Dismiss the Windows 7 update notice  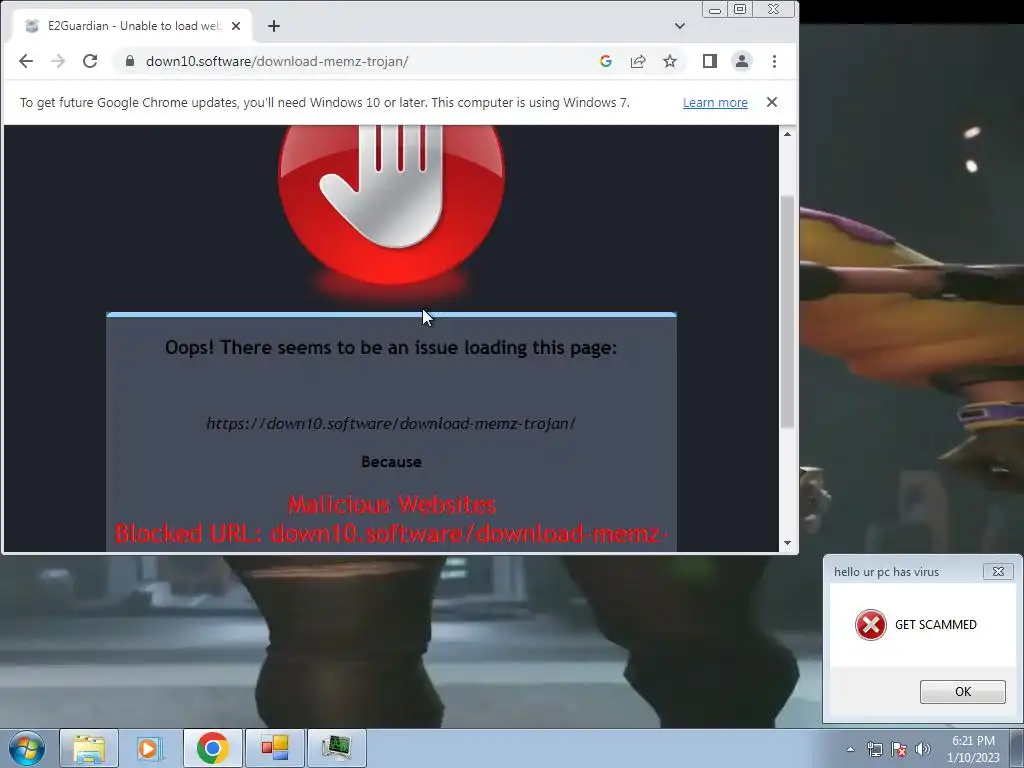tap(772, 102)
